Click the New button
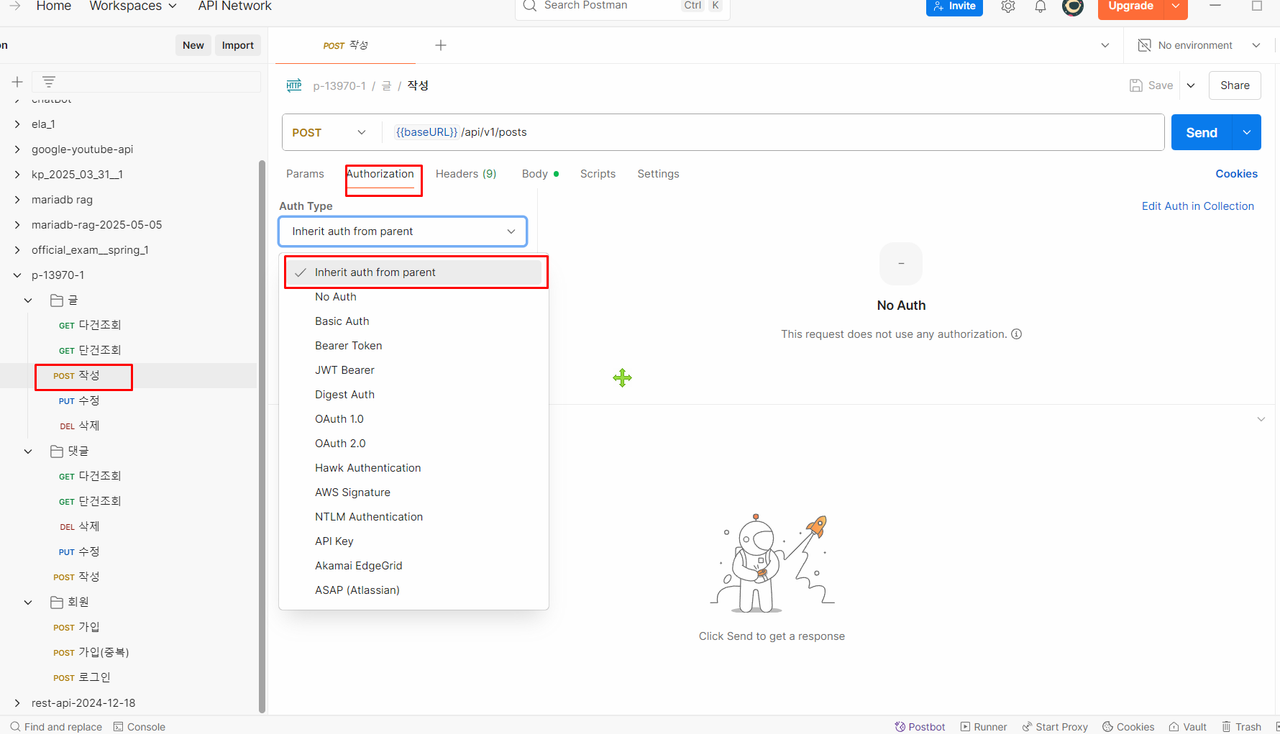Image resolution: width=1280 pixels, height=734 pixels. point(193,45)
